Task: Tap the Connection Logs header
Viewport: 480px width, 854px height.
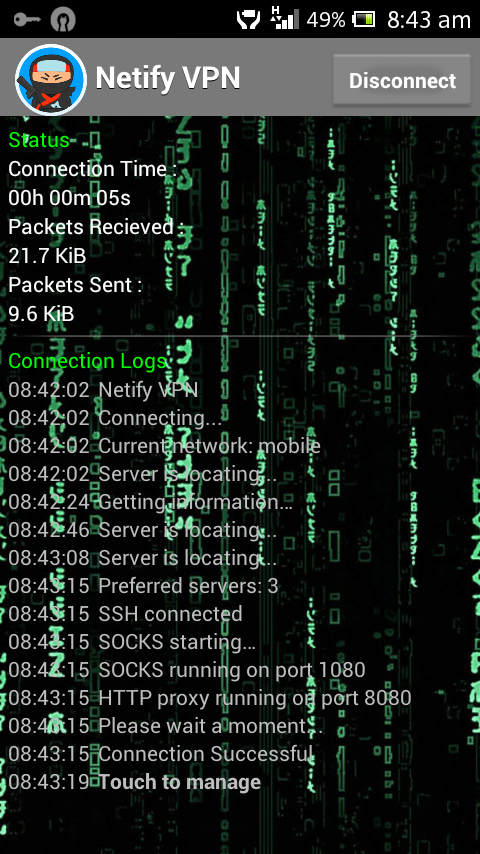Action: [87, 361]
